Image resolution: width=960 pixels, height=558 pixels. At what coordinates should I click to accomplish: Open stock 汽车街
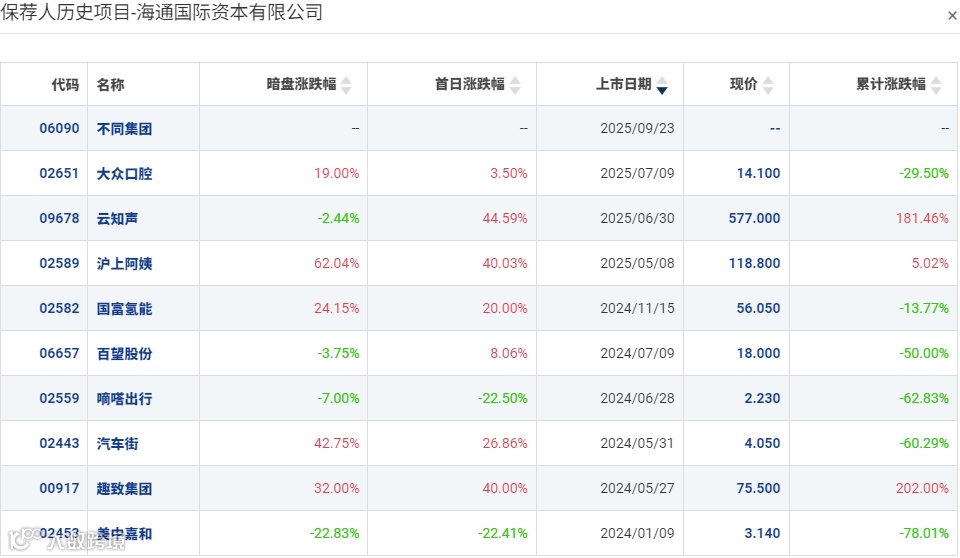tap(117, 443)
